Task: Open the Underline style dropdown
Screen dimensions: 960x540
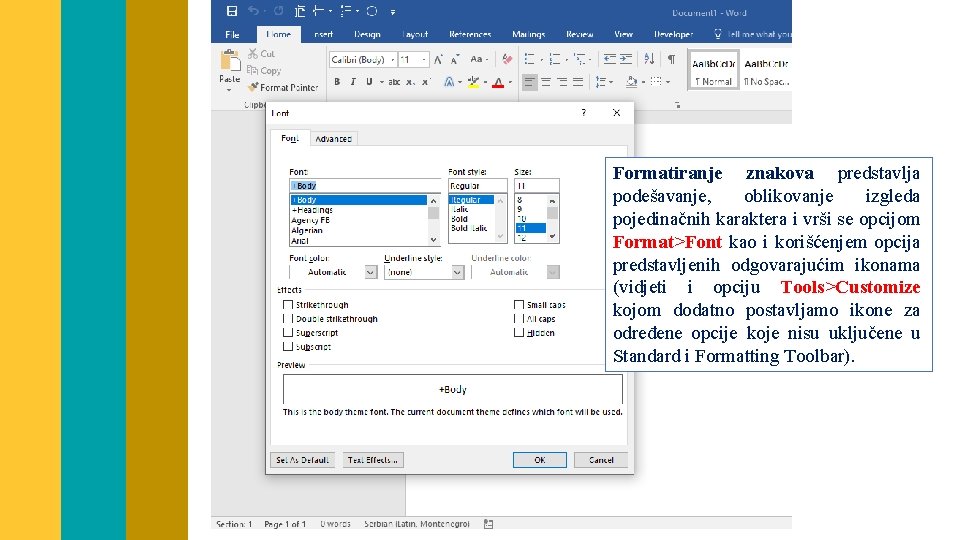Action: click(457, 272)
